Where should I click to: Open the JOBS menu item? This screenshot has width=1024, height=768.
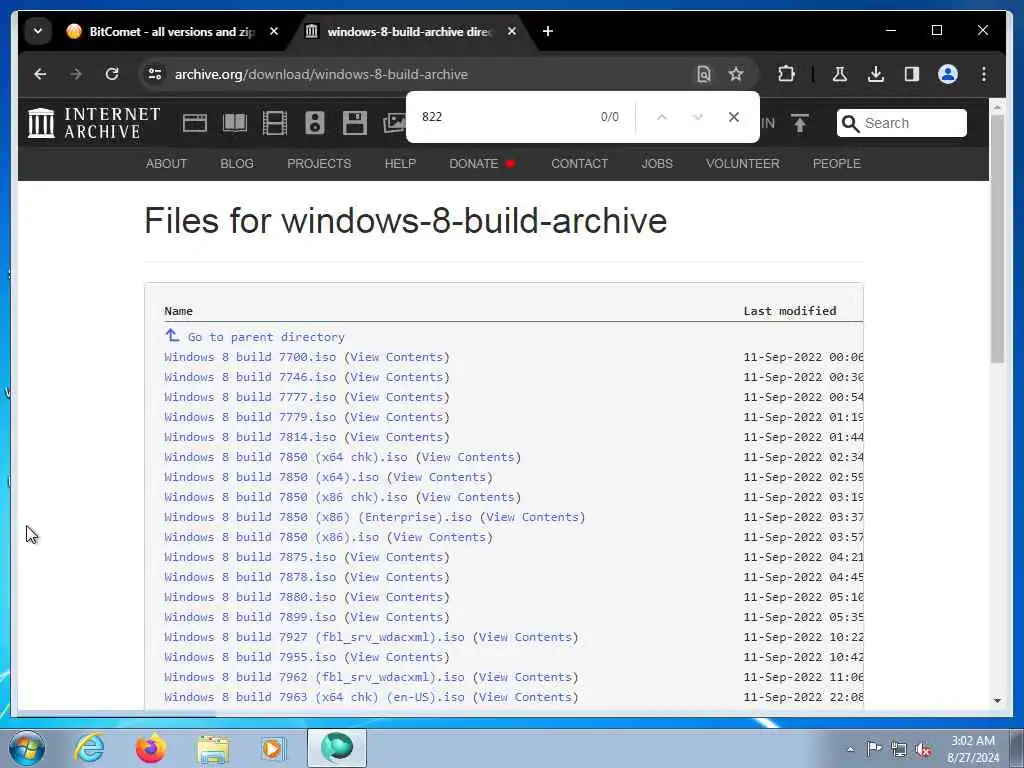[x=657, y=164]
